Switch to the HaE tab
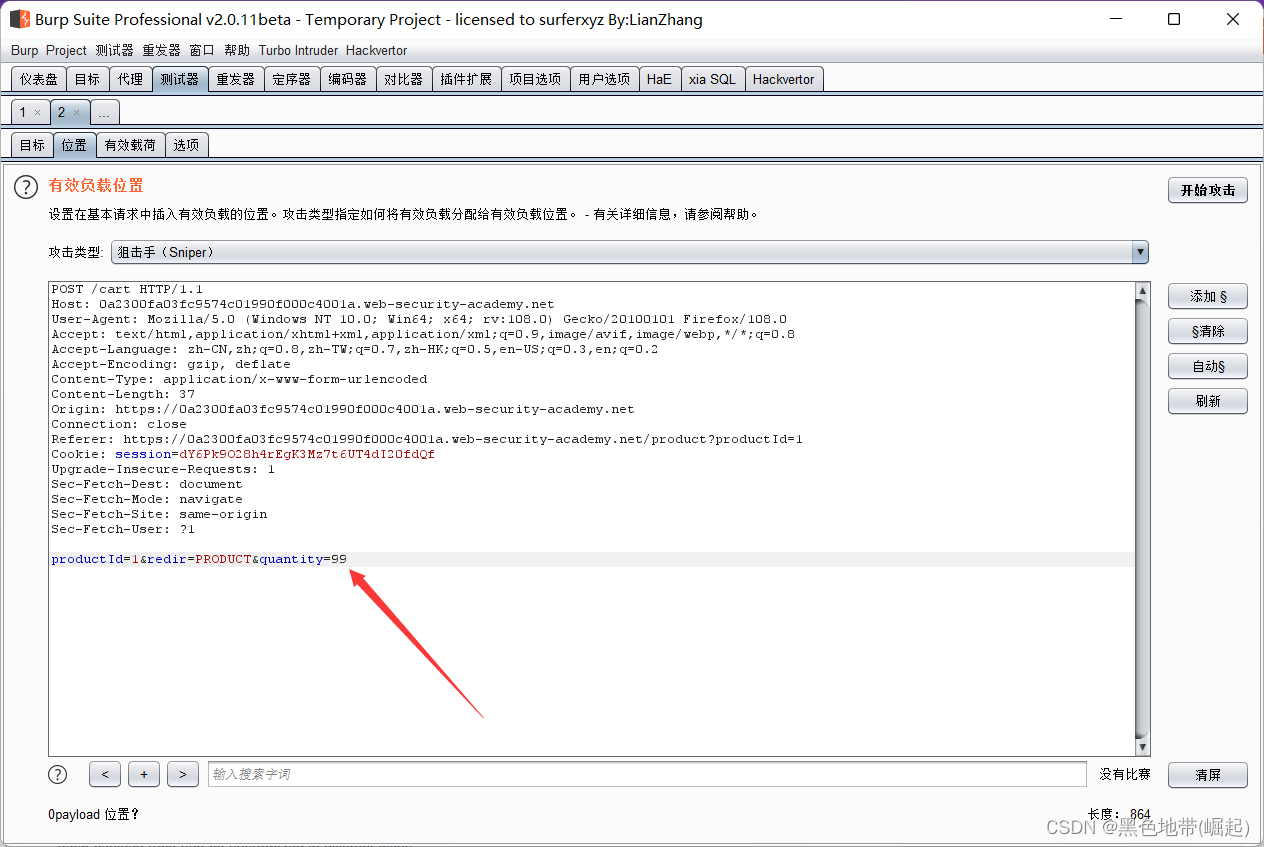1264x847 pixels. tap(659, 79)
